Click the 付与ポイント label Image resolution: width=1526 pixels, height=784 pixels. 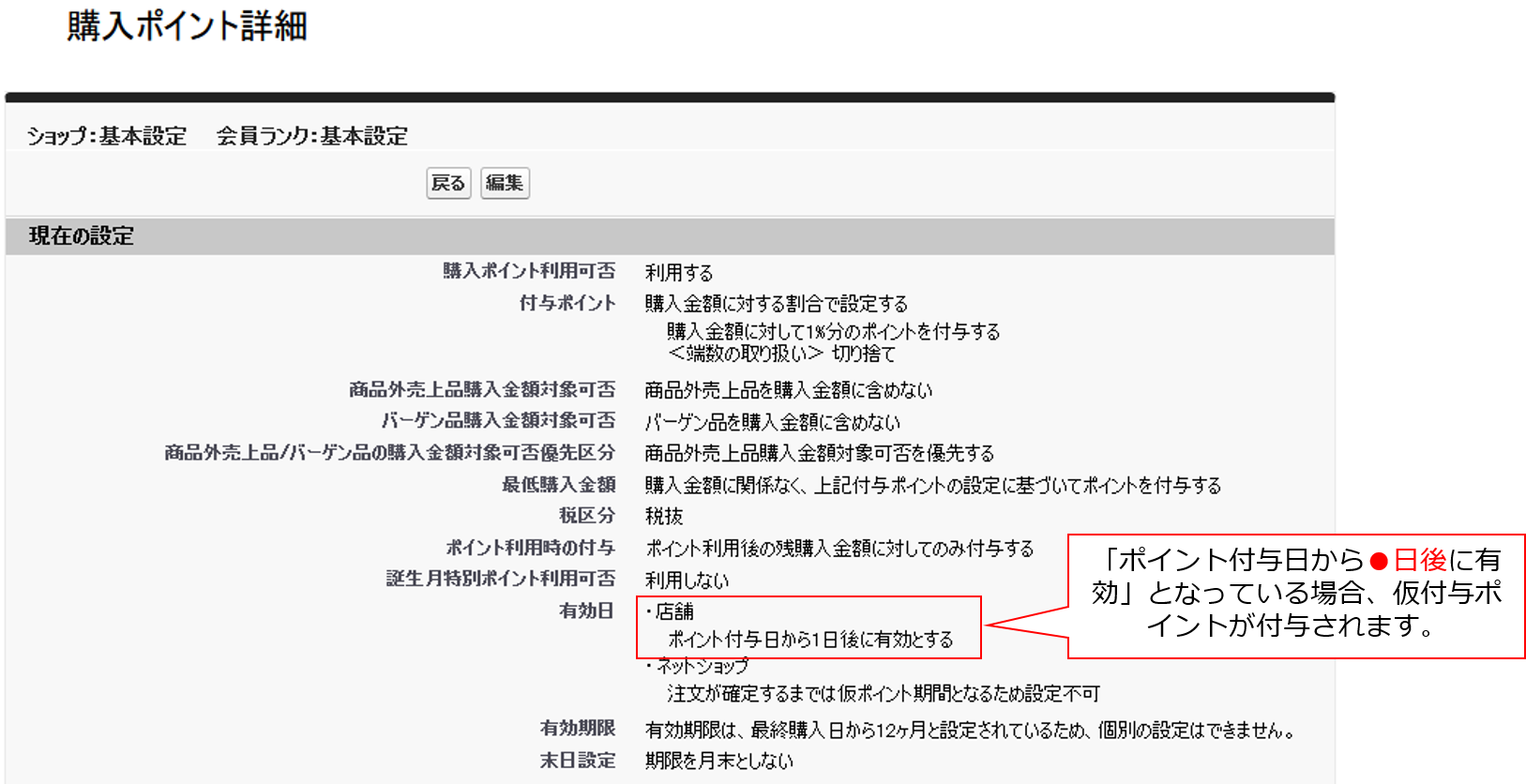pyautogui.click(x=567, y=303)
